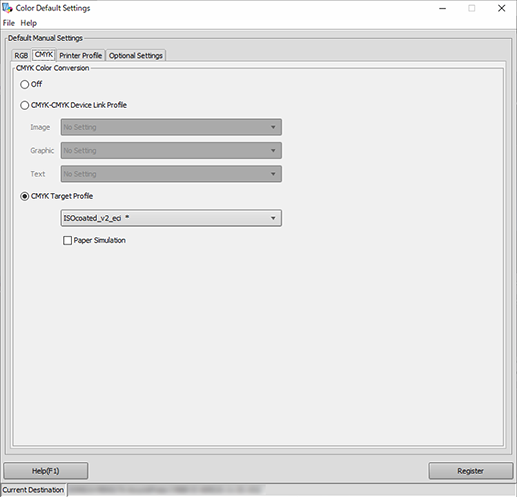Viewport: 517px width, 497px height.
Task: Click the CMYK Color Conversion group label
Action: pos(53,68)
